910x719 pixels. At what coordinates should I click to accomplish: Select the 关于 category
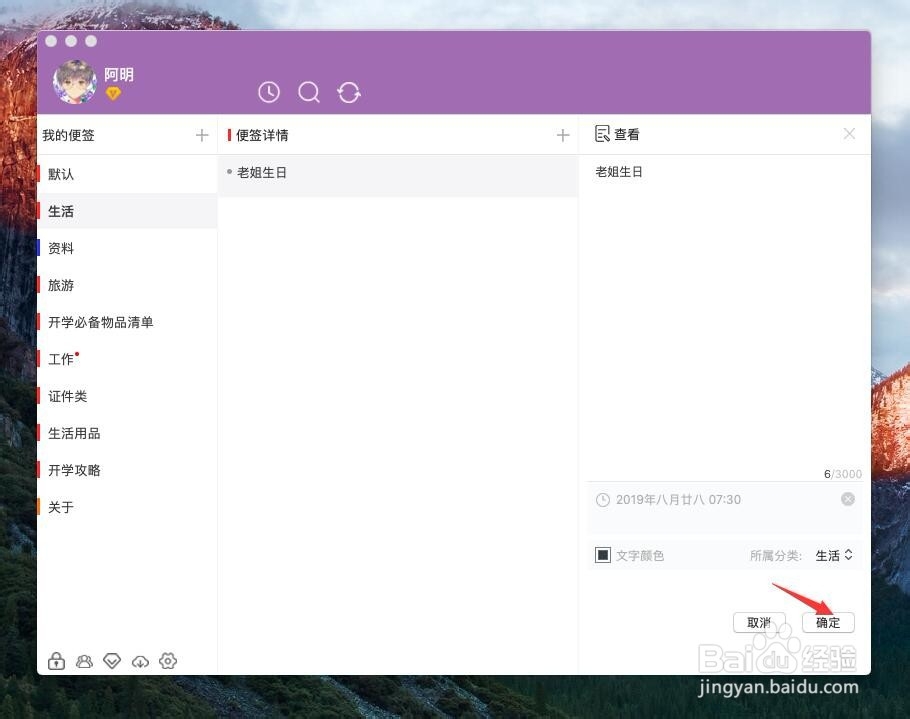click(x=127, y=507)
